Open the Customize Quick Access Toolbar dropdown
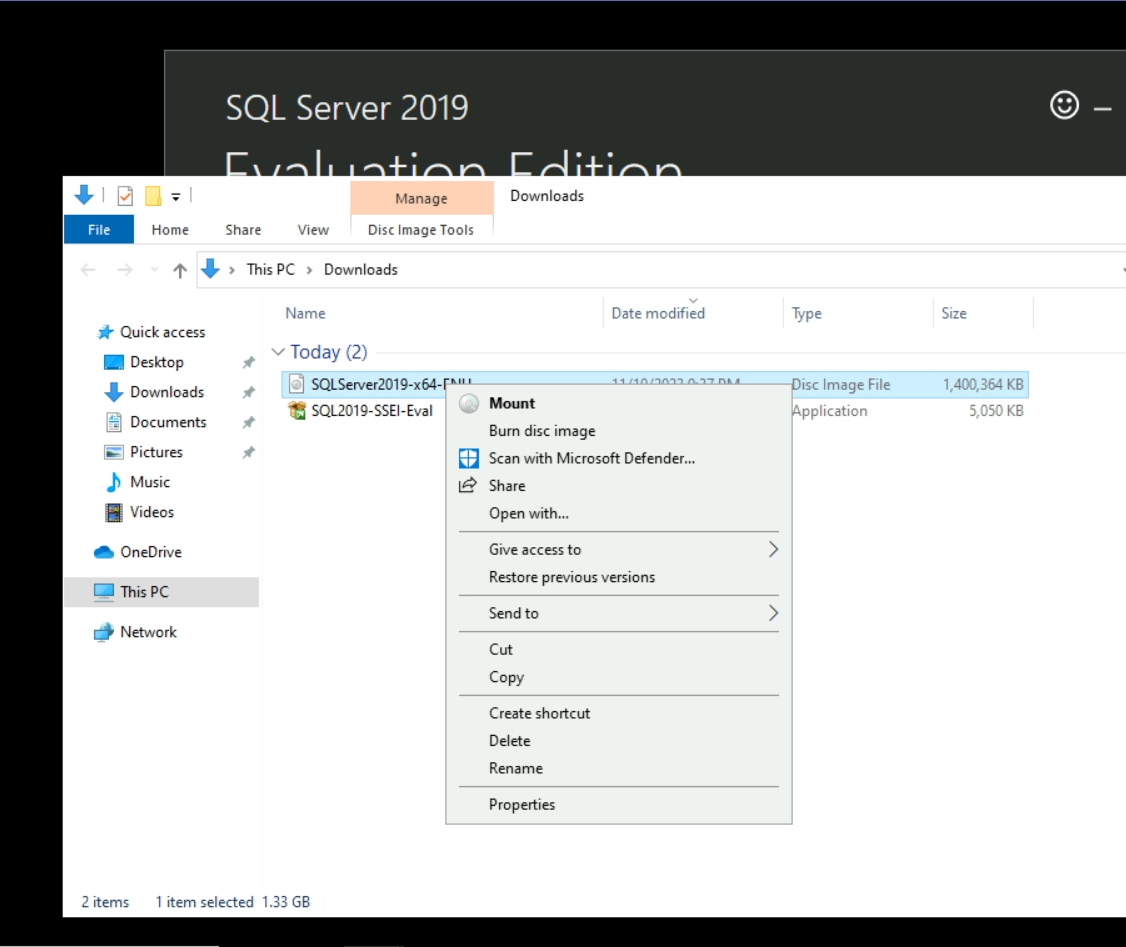 (176, 195)
